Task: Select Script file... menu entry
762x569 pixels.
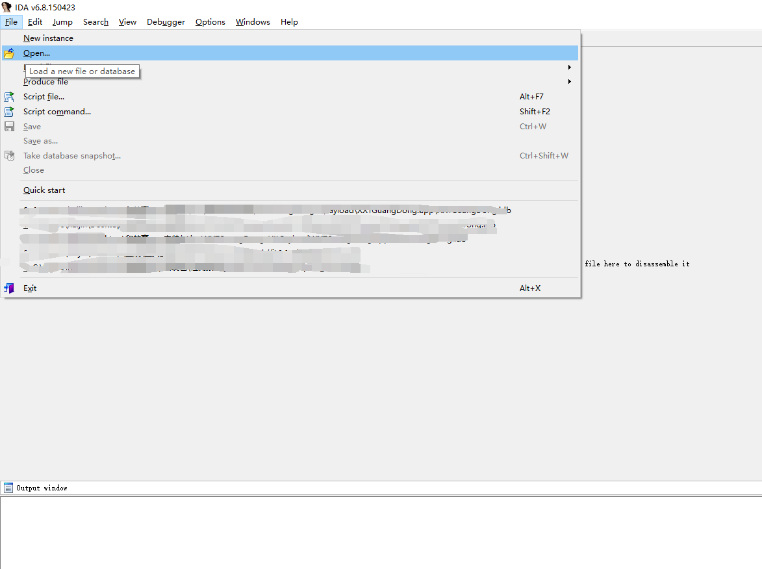Action: [290, 96]
